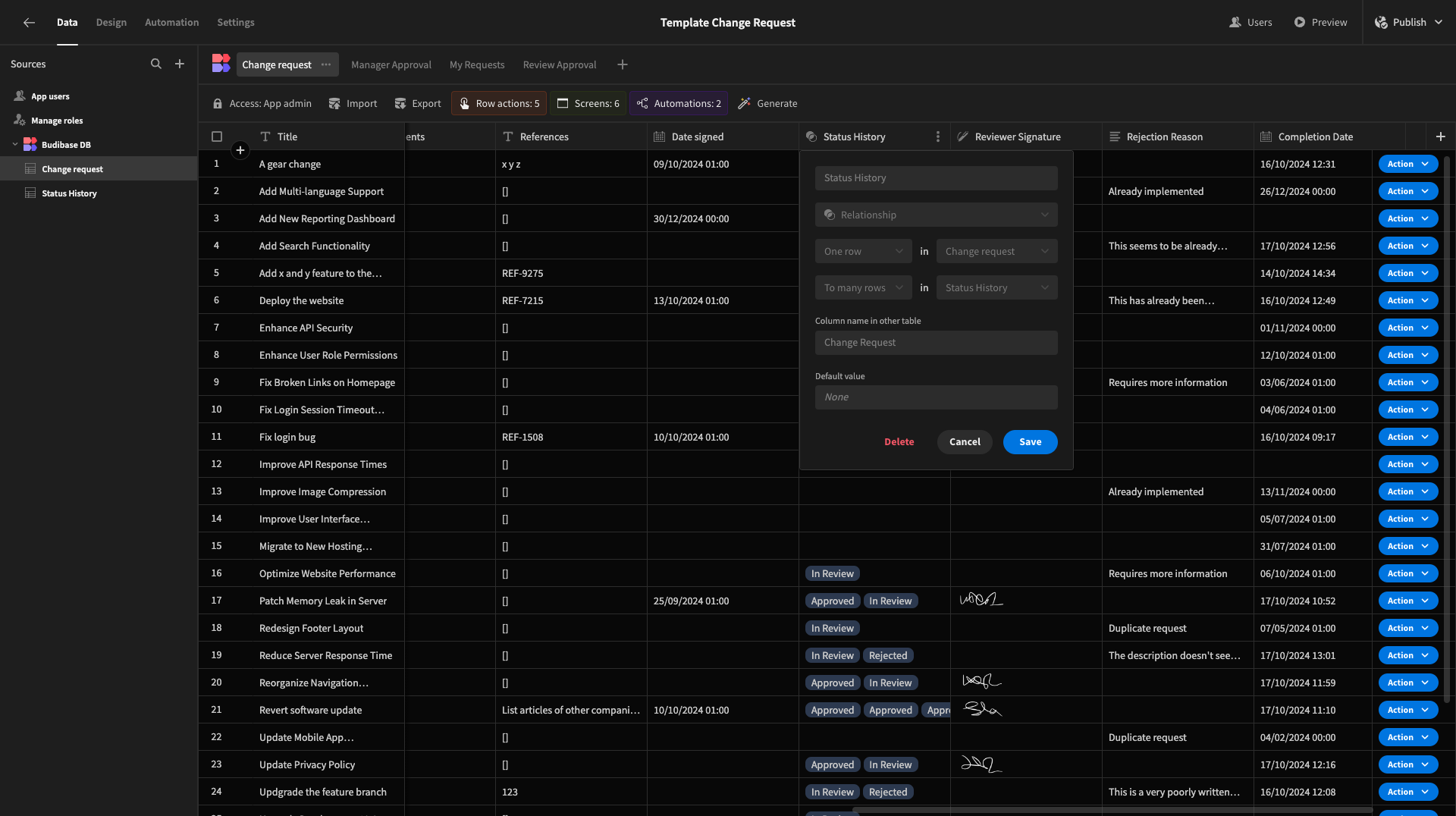Open Manager Approval view tab
This screenshot has width=1456, height=816.
coord(391,64)
